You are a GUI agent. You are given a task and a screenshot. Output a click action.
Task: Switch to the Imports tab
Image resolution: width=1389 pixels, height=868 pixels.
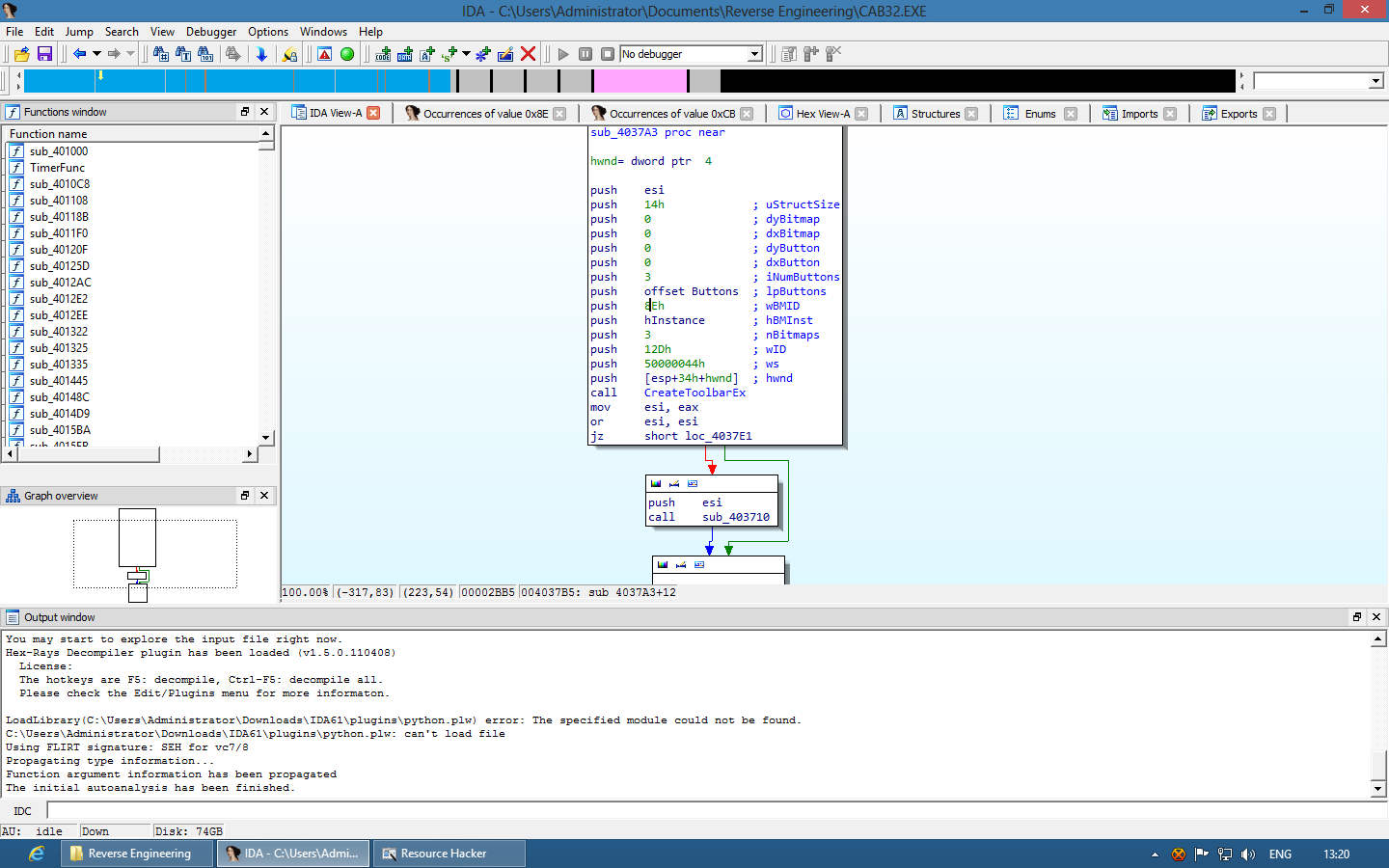[x=1139, y=113]
